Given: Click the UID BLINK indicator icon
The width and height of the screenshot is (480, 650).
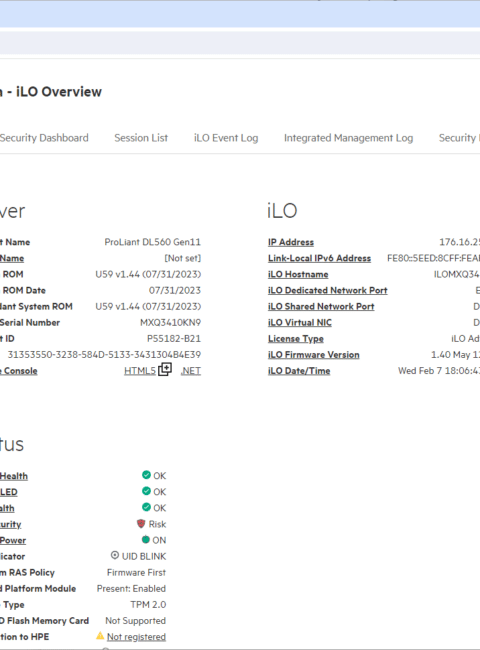Looking at the screenshot, I should (115, 555).
